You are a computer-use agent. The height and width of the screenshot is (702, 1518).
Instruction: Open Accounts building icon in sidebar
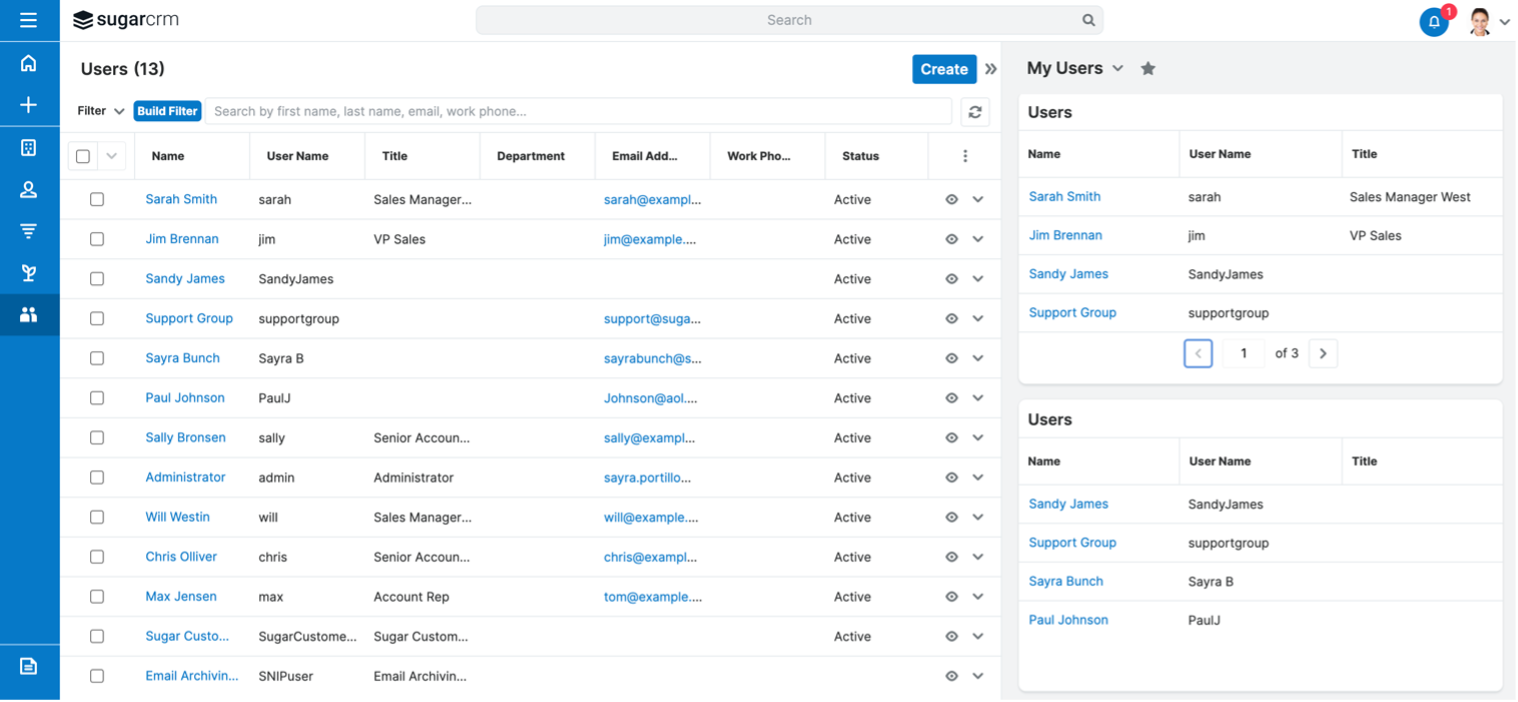point(28,148)
